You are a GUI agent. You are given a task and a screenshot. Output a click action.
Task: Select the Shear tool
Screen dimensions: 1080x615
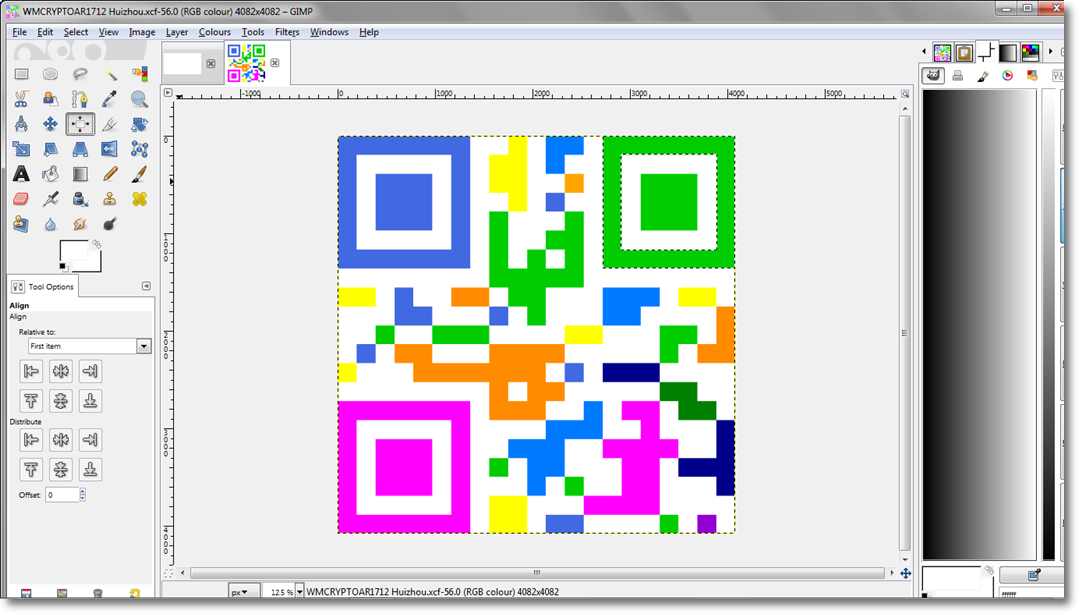(x=50, y=149)
